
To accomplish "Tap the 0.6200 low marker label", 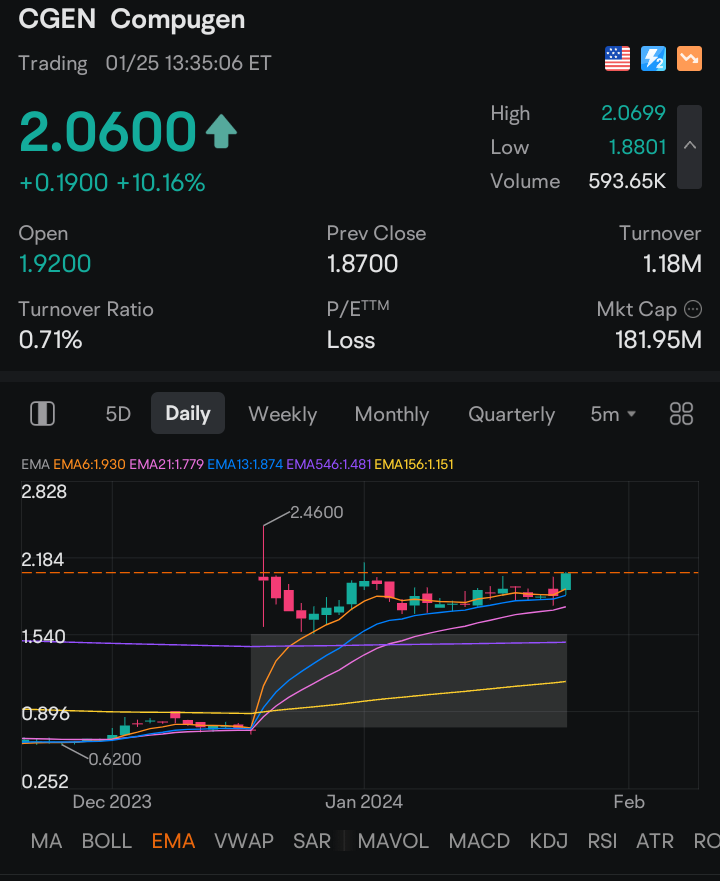I will coord(115,759).
